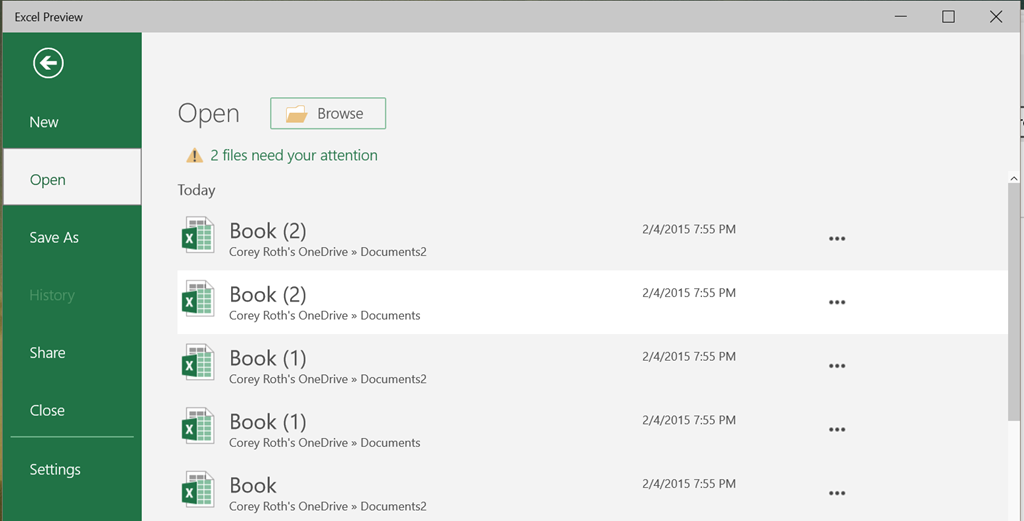Click the Excel icon for Book (1) in Documents2
The width and height of the screenshot is (1024, 521).
coord(198,362)
